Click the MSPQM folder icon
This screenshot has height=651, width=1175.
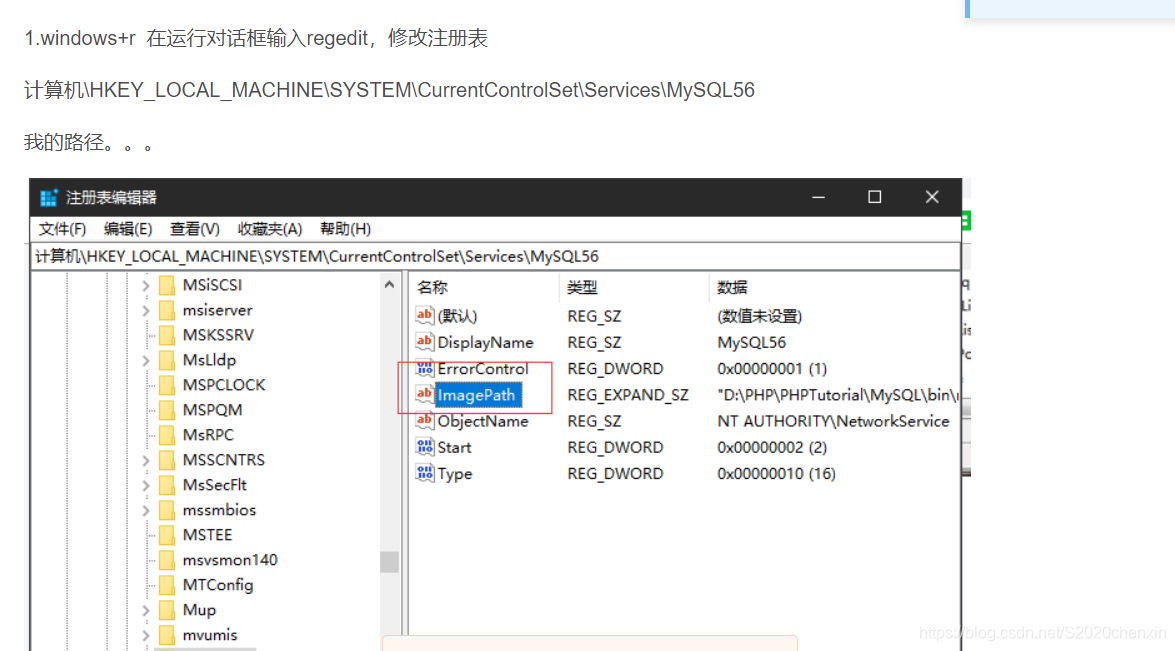click(167, 410)
